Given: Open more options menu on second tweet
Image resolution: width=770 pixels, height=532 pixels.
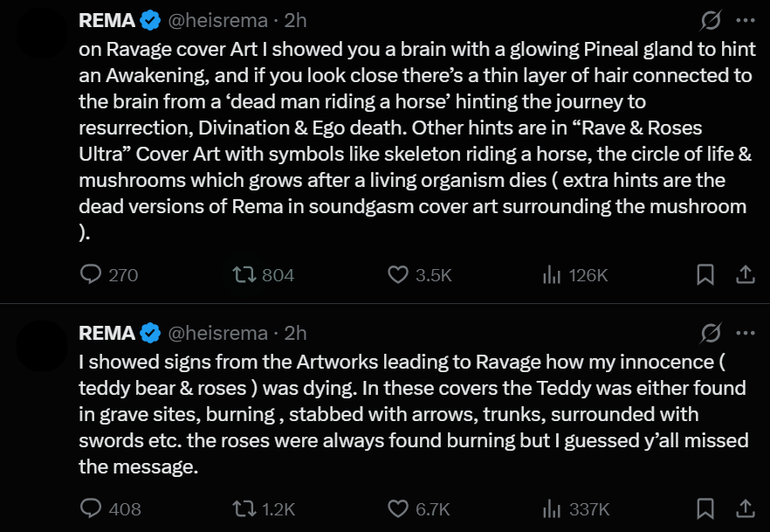Looking at the screenshot, I should [745, 332].
